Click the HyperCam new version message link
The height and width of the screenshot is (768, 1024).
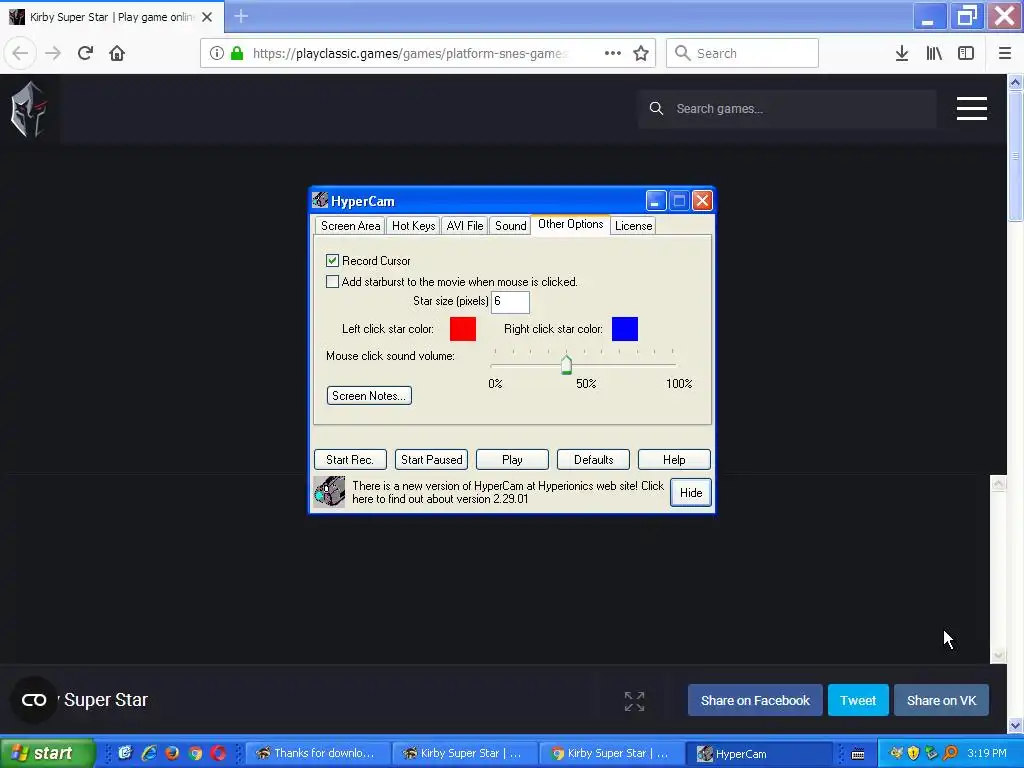[x=507, y=492]
